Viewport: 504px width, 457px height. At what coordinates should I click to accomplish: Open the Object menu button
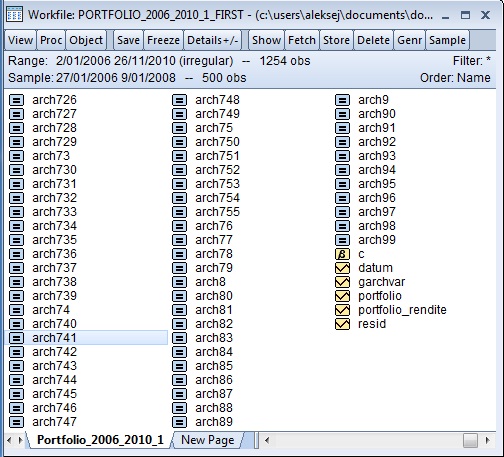click(x=86, y=40)
